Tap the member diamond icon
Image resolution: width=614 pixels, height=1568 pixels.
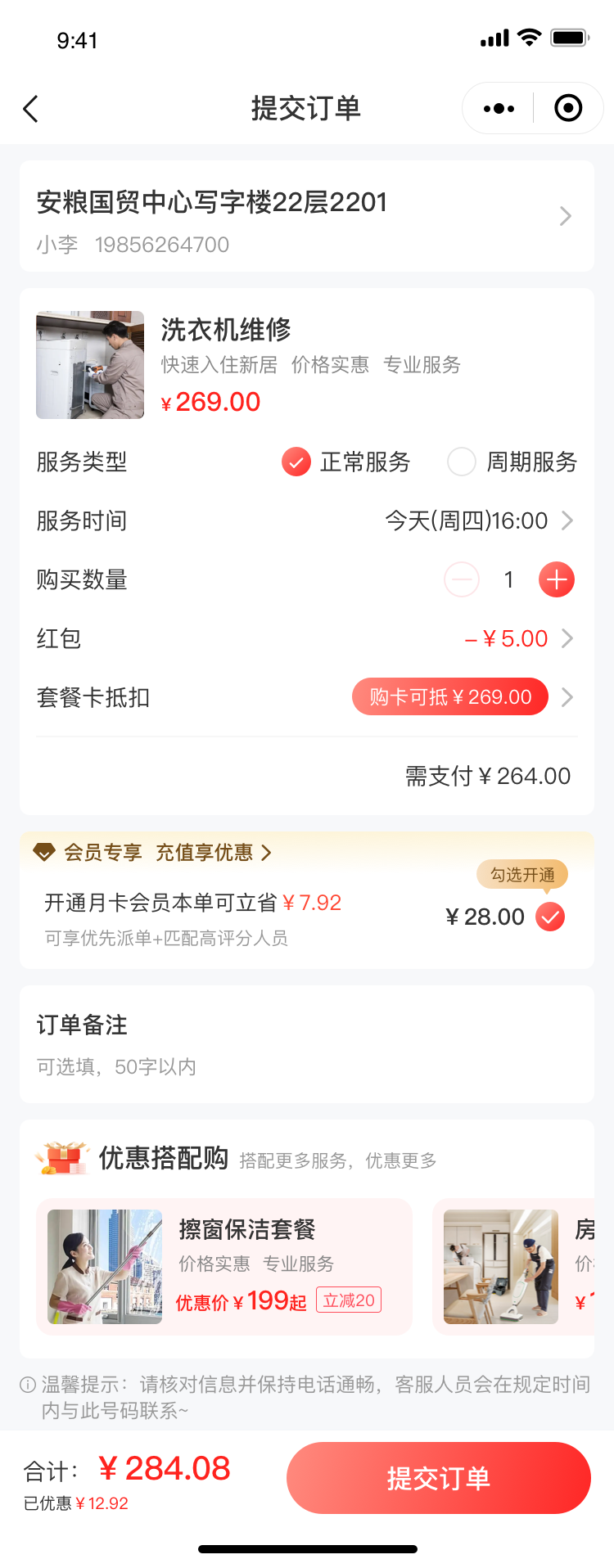tap(44, 853)
